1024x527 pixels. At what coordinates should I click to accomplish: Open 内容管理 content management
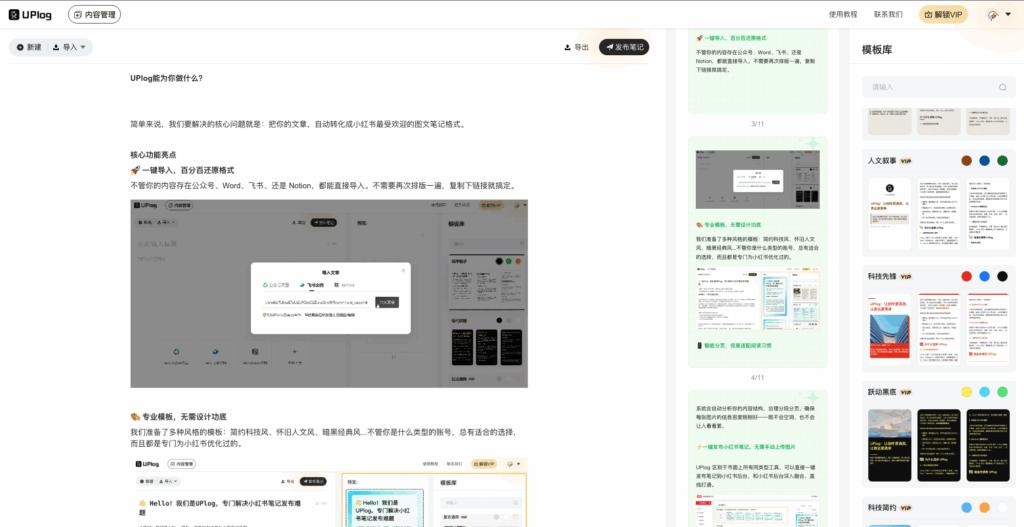[x=95, y=14]
